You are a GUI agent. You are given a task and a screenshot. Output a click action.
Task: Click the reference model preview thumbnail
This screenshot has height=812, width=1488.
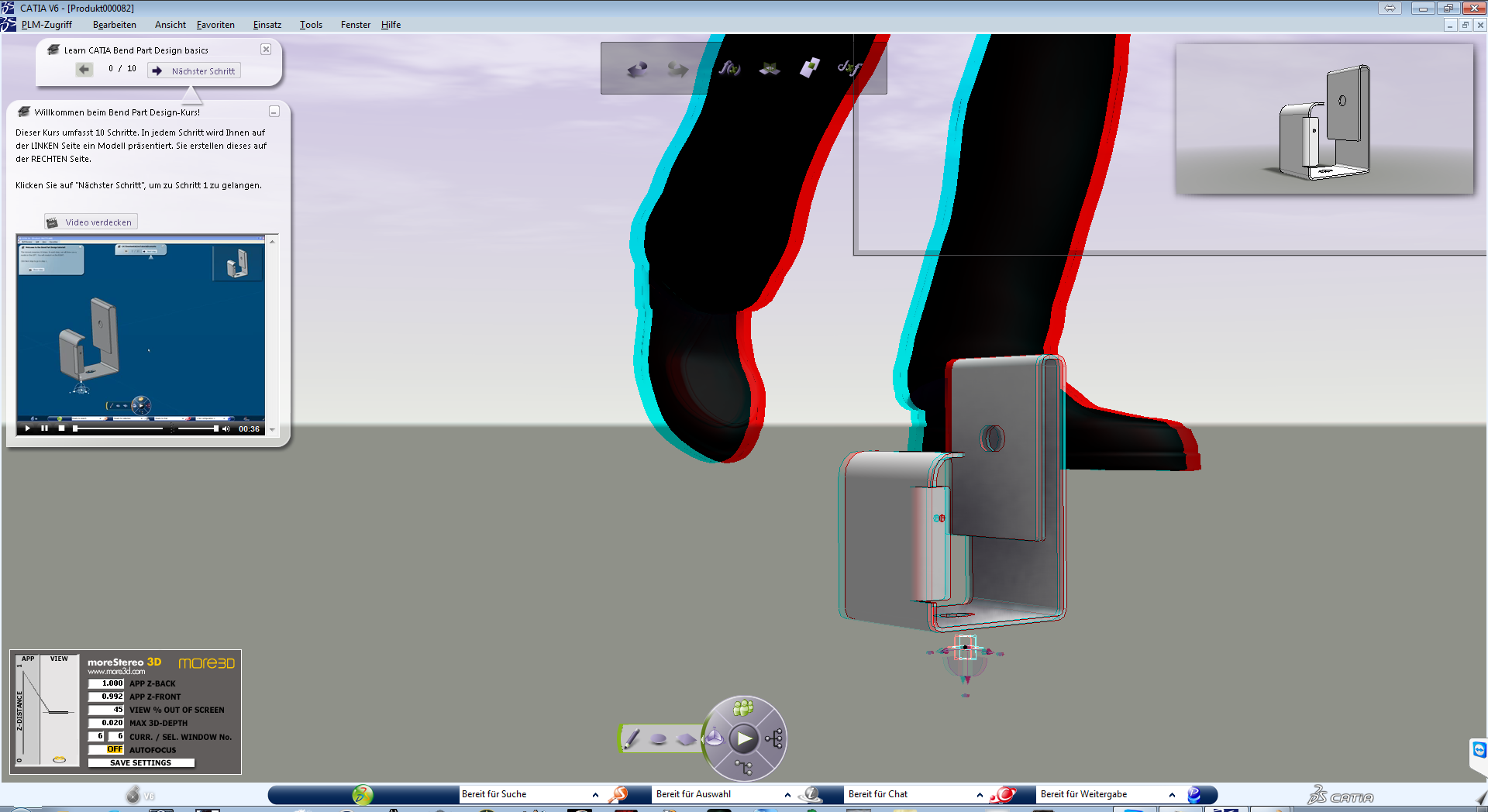pyautogui.click(x=1324, y=119)
